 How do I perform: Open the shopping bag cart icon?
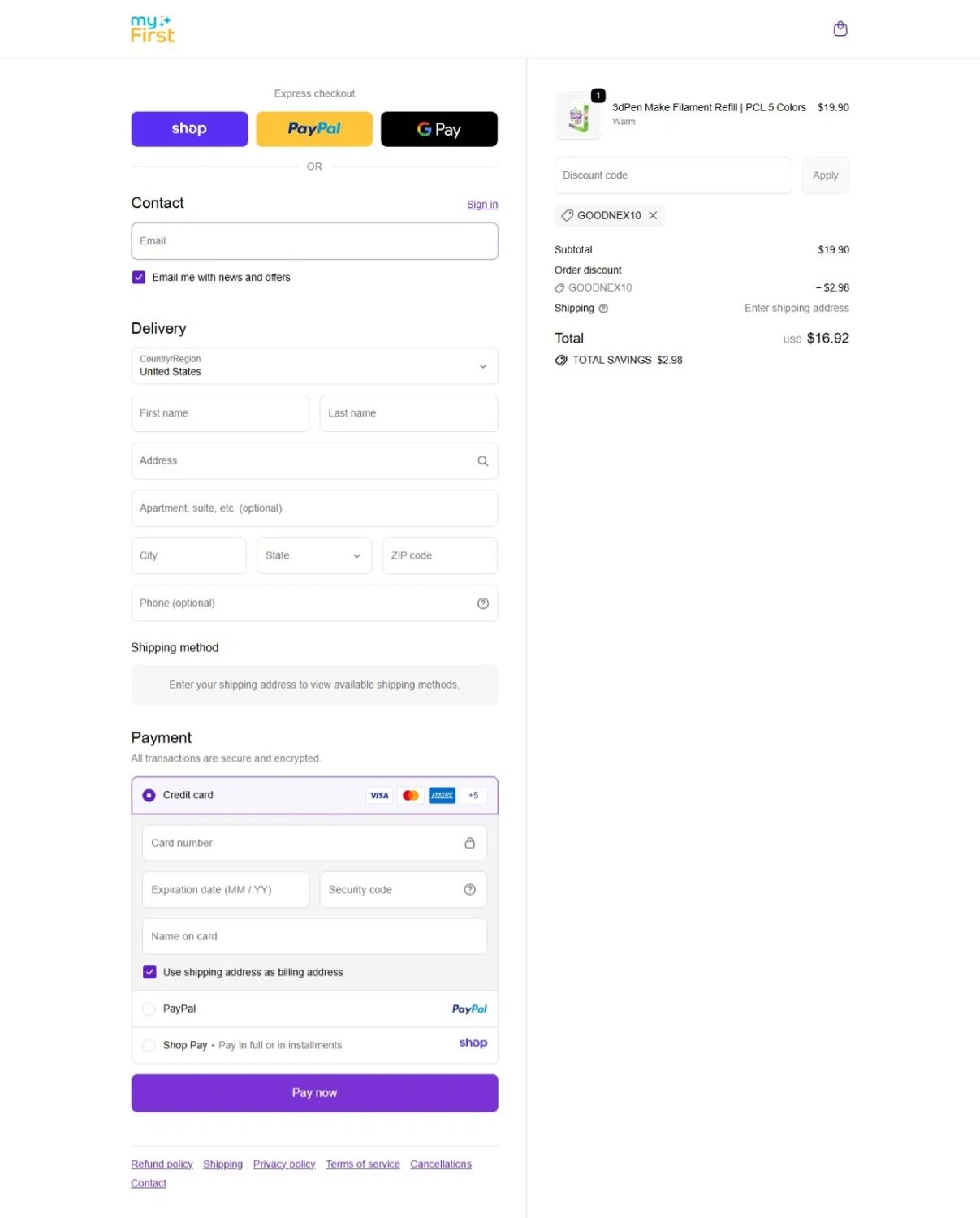tap(840, 28)
